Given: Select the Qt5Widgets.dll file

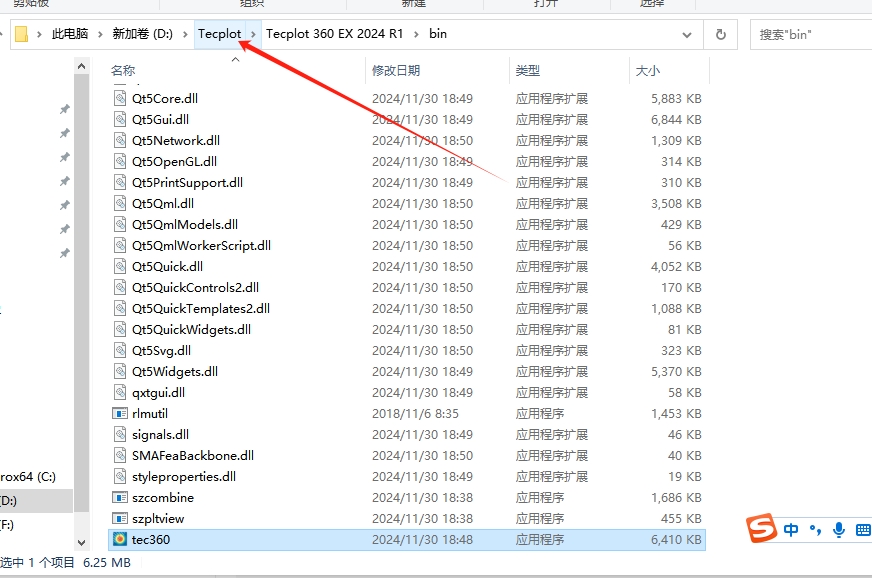Looking at the screenshot, I should [174, 372].
